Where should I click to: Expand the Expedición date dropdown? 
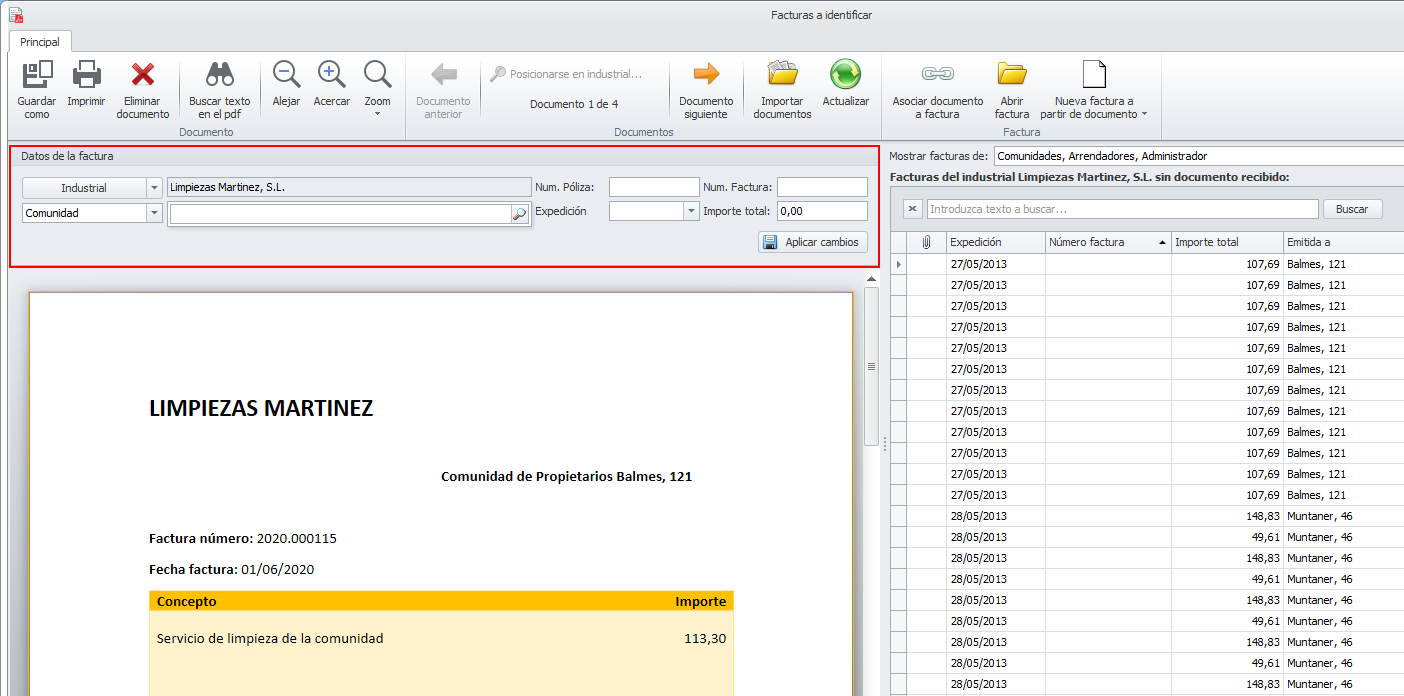691,212
